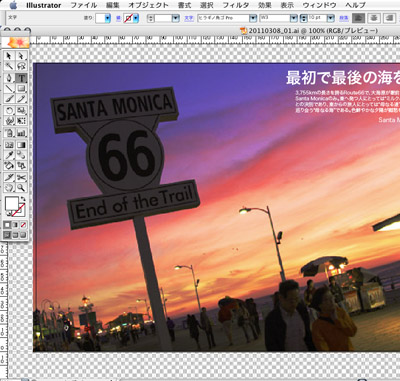Click the font size stepper arrows
The height and width of the screenshot is (381, 400).
pos(304,18)
